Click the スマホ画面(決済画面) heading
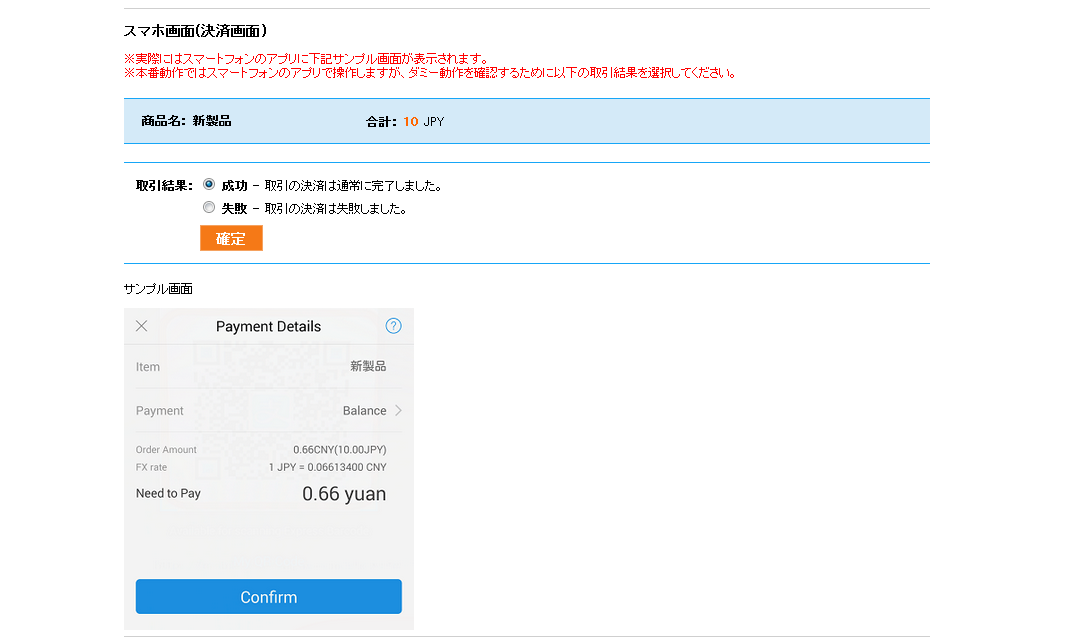The height and width of the screenshot is (643, 1083). (x=195, y=31)
